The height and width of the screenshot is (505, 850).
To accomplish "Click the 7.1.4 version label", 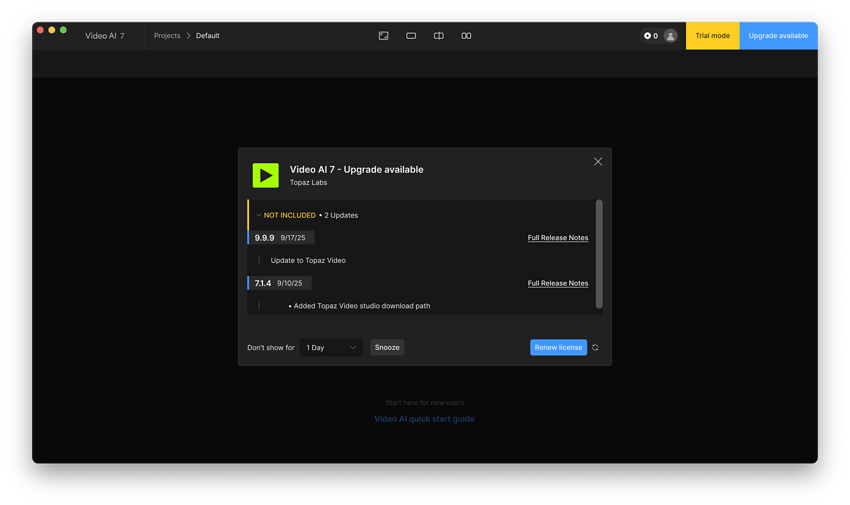I will tap(263, 283).
